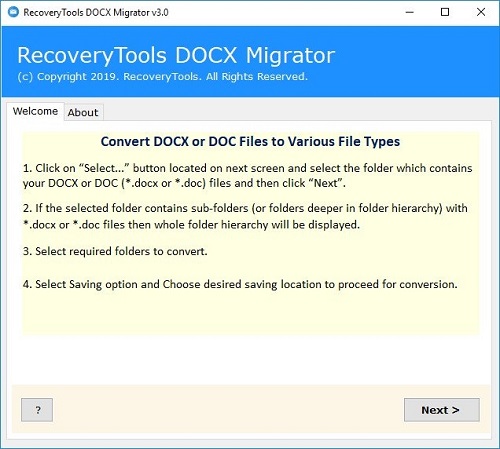500x449 pixels.
Task: Click step "3. Select required folders to convert."
Action: pos(115,251)
